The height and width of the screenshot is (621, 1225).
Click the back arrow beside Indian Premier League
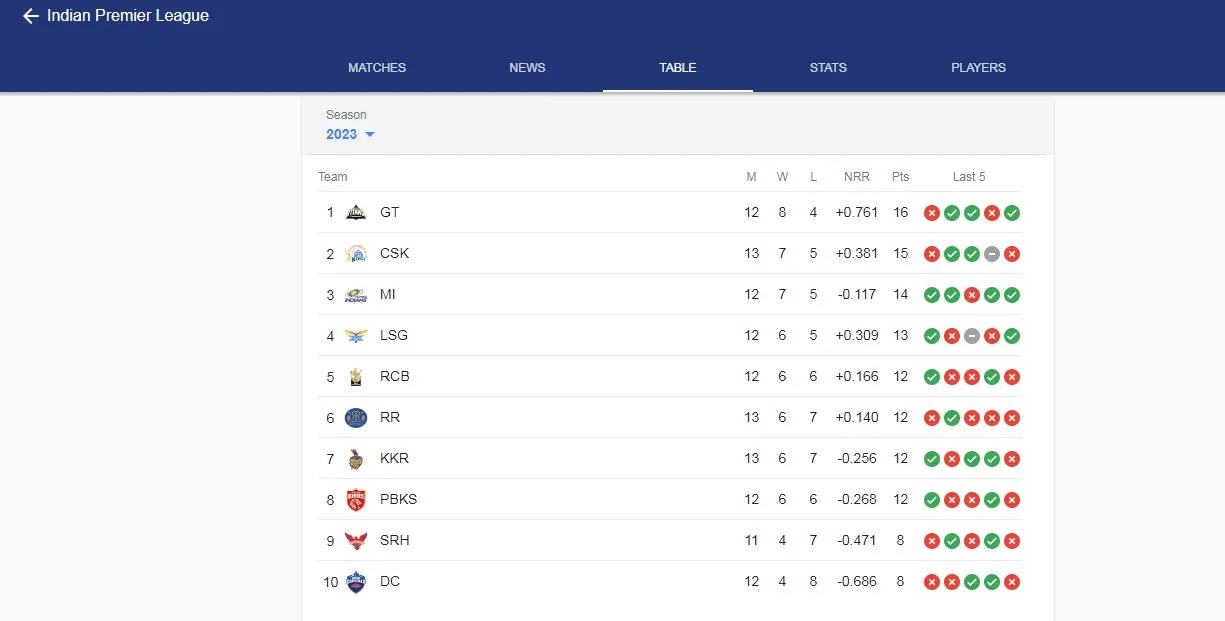[x=31, y=16]
